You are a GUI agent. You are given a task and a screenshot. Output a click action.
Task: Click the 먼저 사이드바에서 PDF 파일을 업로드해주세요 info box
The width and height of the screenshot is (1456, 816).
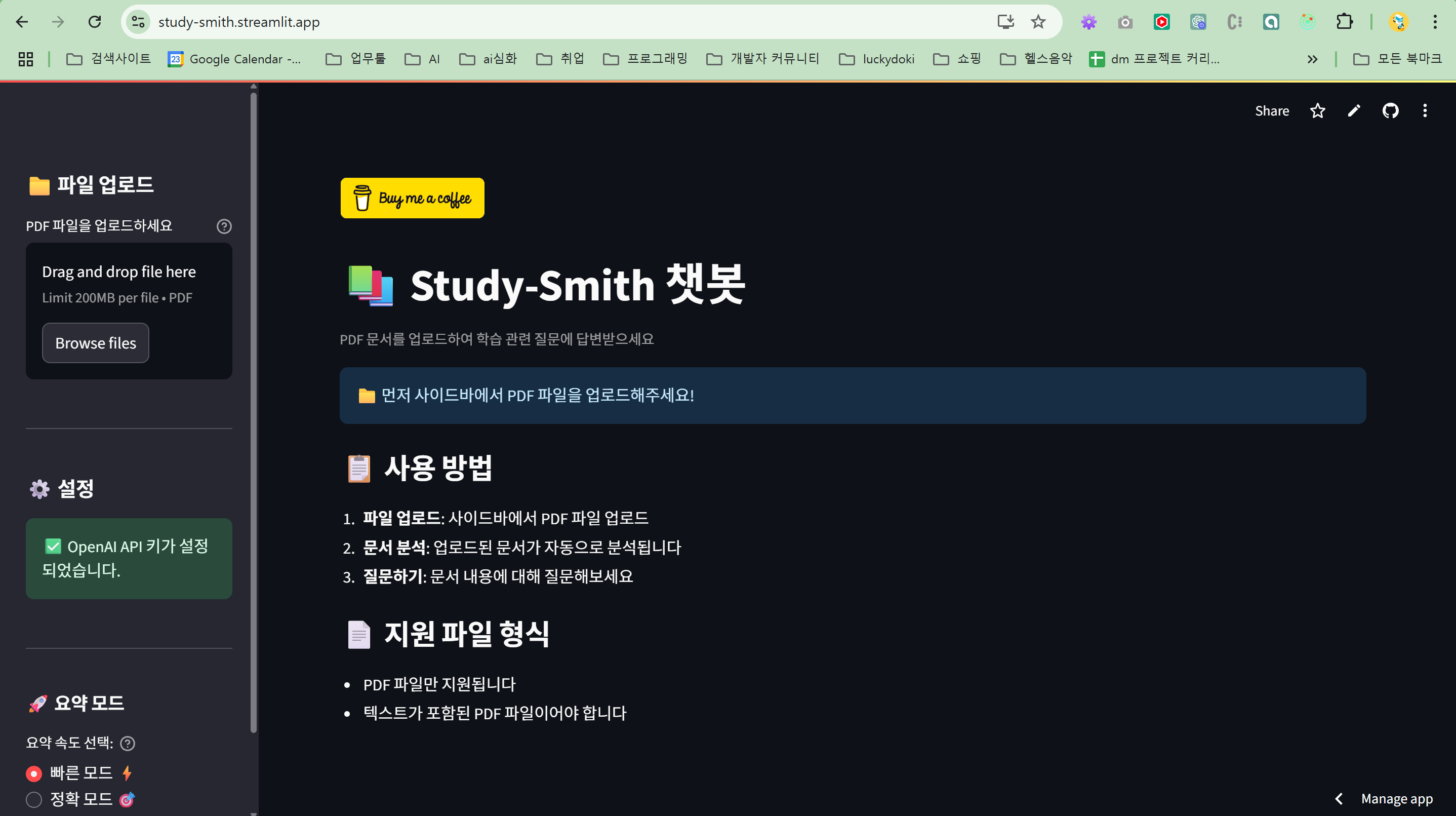(853, 395)
